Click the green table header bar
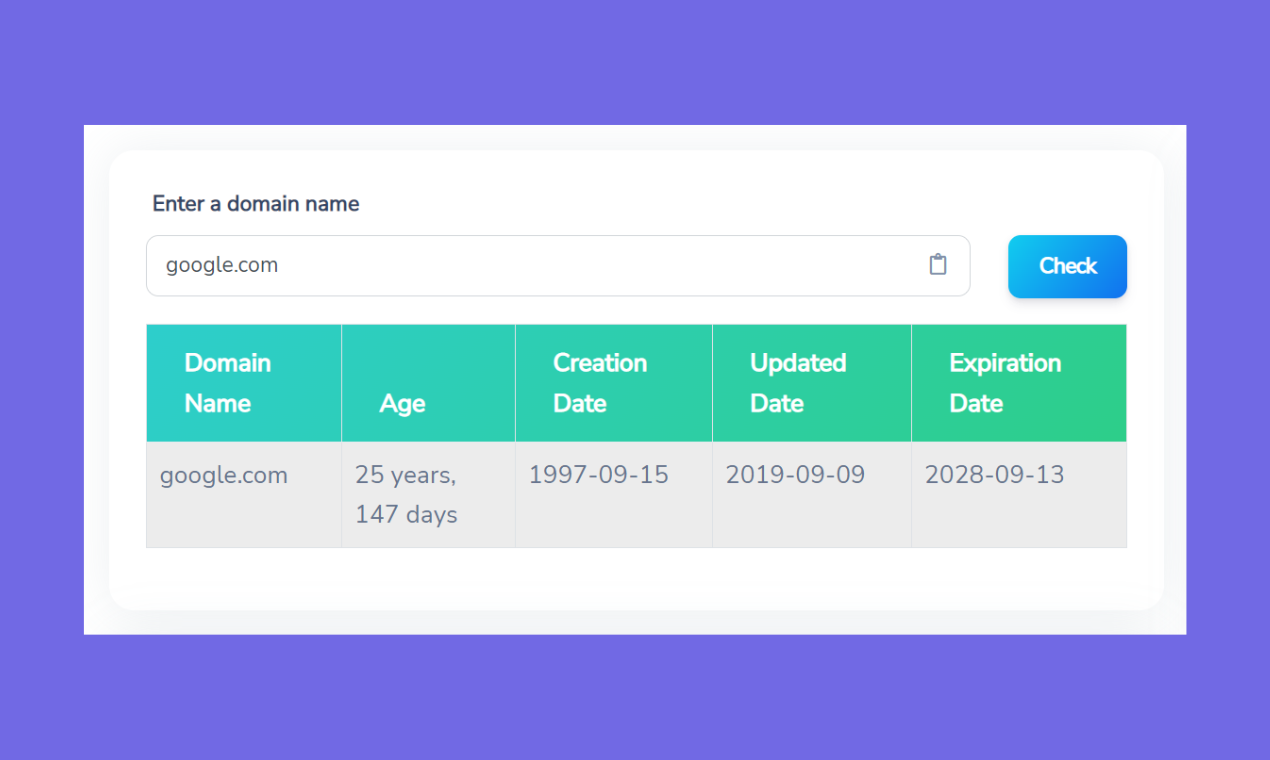Image resolution: width=1270 pixels, height=760 pixels. [636, 383]
